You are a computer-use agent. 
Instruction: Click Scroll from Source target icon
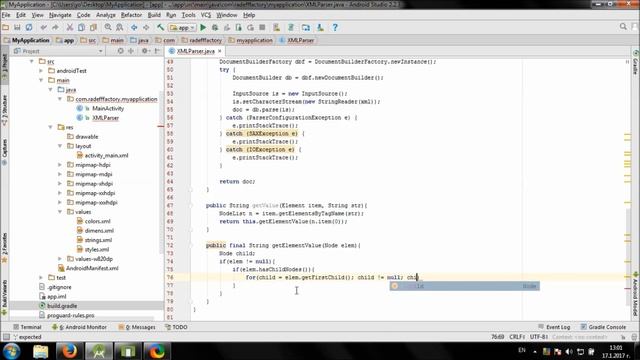[x=120, y=51]
